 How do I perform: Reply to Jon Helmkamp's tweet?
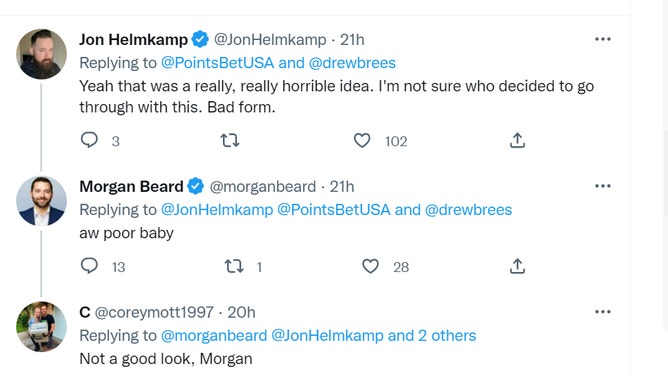(x=89, y=140)
